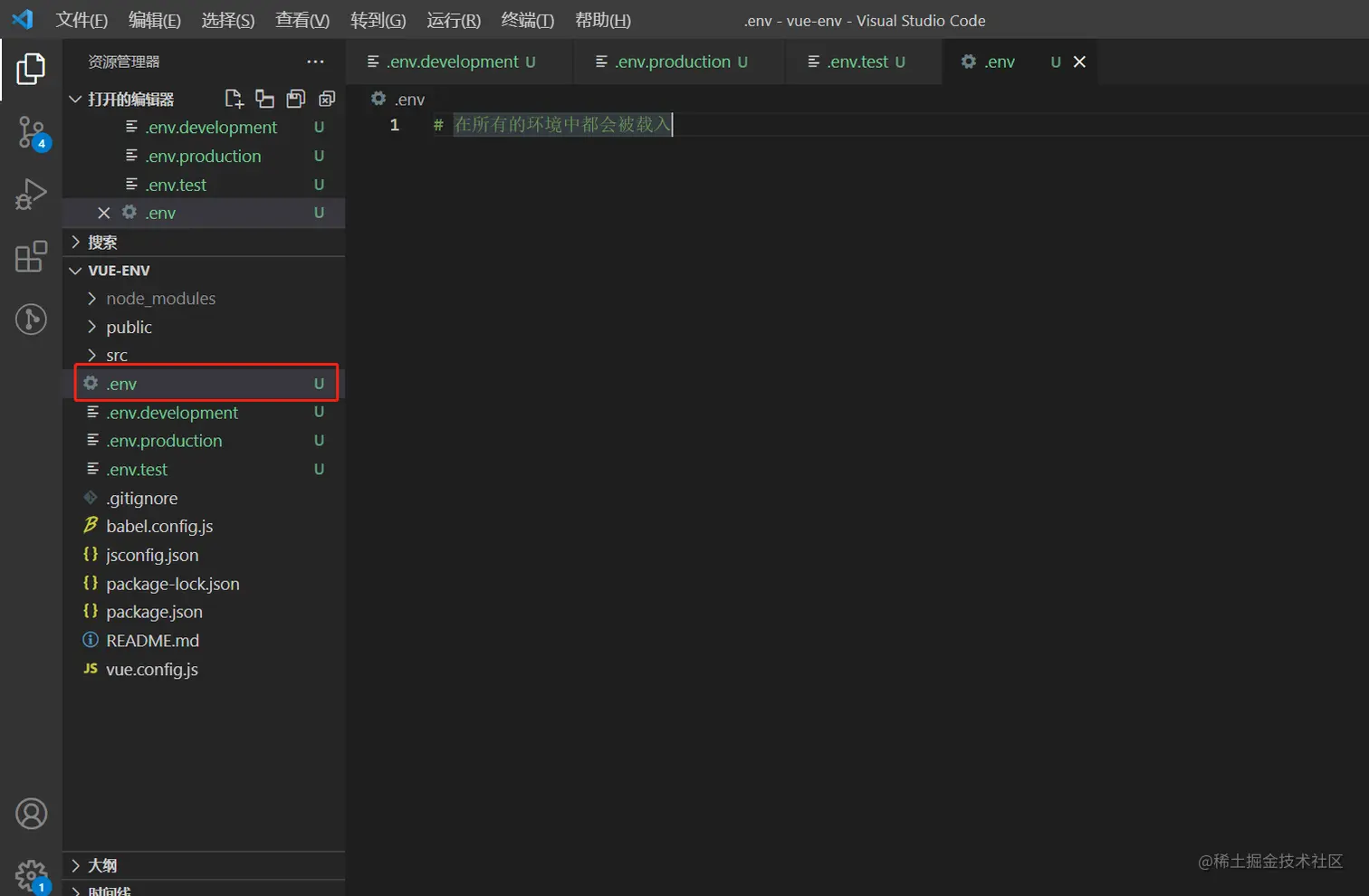Click the New File icon in open editors
Screen dimensions: 1369x896
[234, 99]
